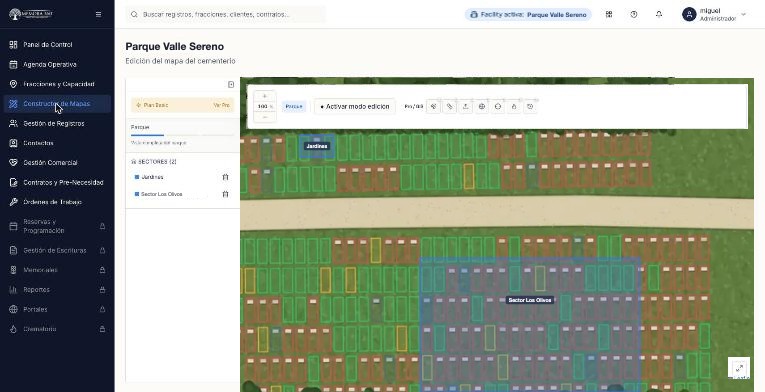The width and height of the screenshot is (765, 392).
Task: Select Sector Los Olivos in sectors list
Action: click(x=161, y=194)
